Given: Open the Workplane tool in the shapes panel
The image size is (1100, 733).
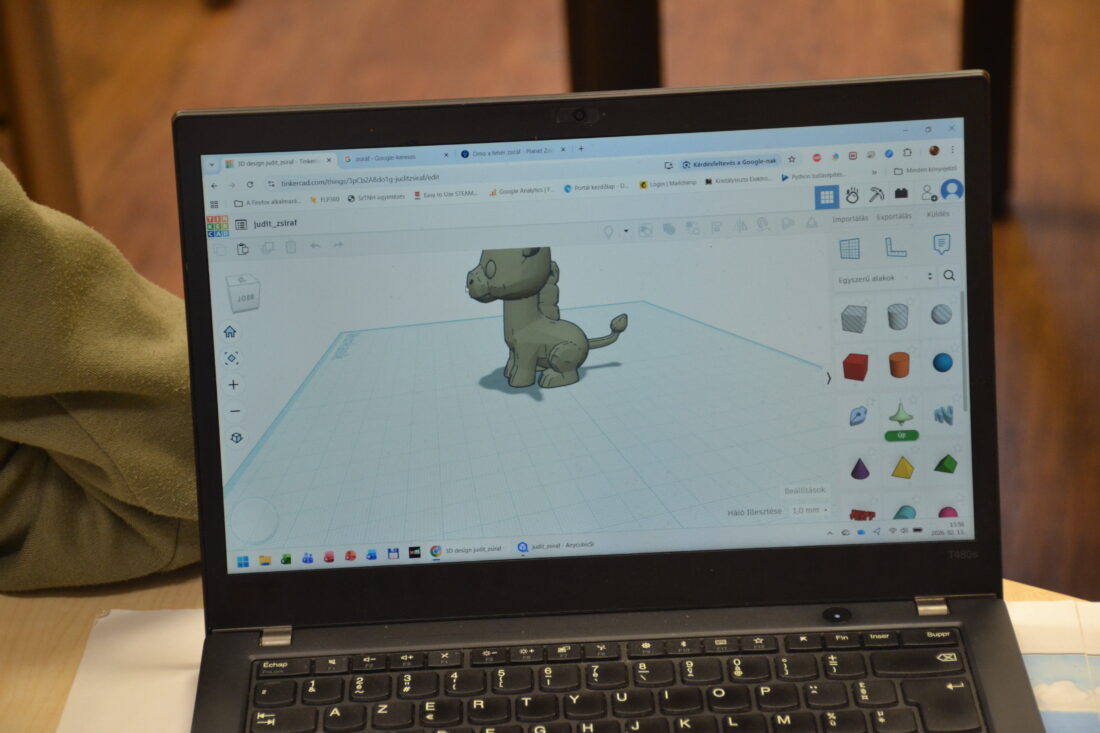Looking at the screenshot, I should [x=849, y=248].
